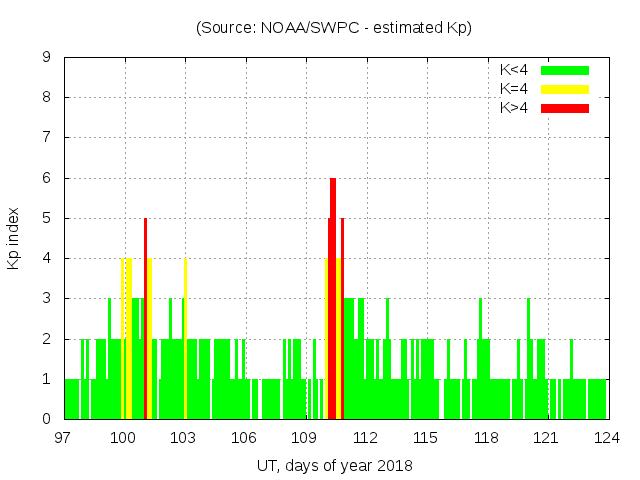Viewport: 640px width, 480px height.
Task: Select the K>4 legend label text
Action: click(x=514, y=108)
